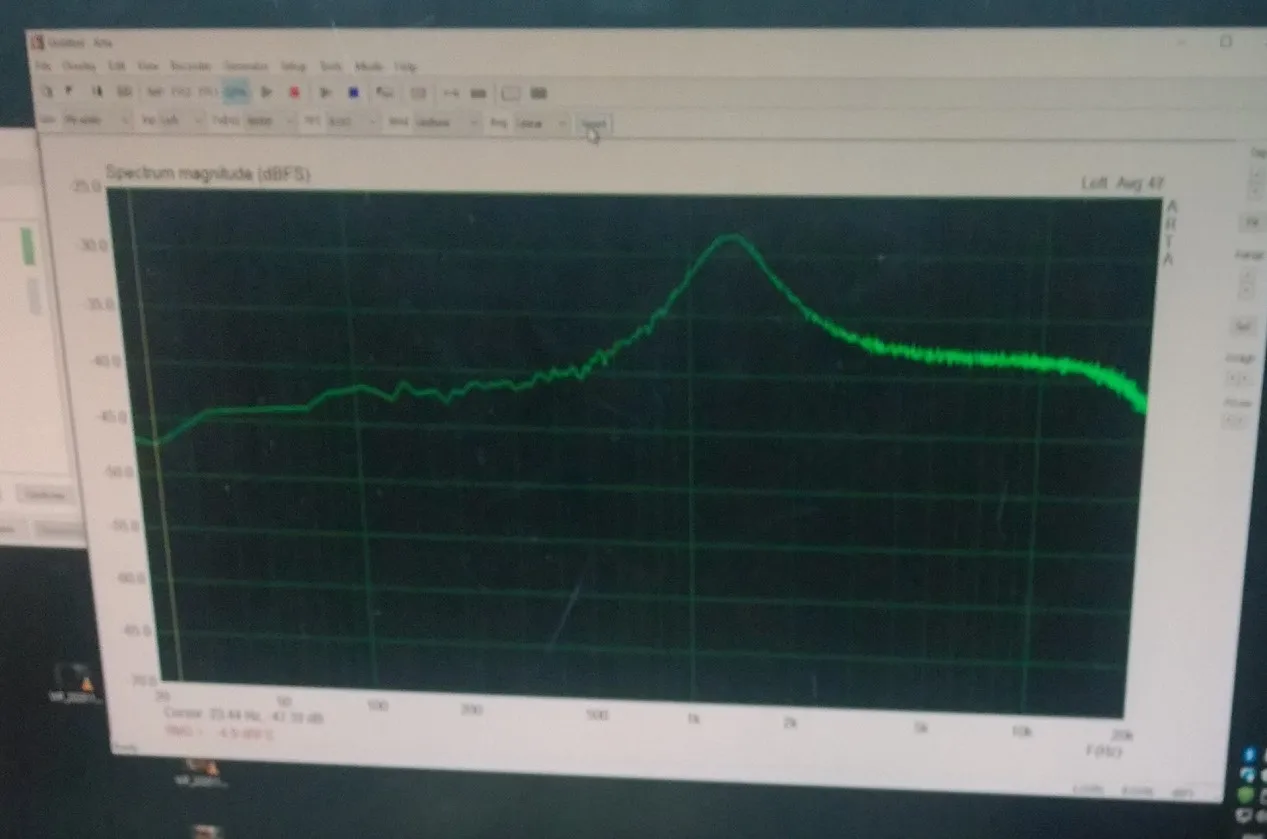Open the Edit menu

116,66
